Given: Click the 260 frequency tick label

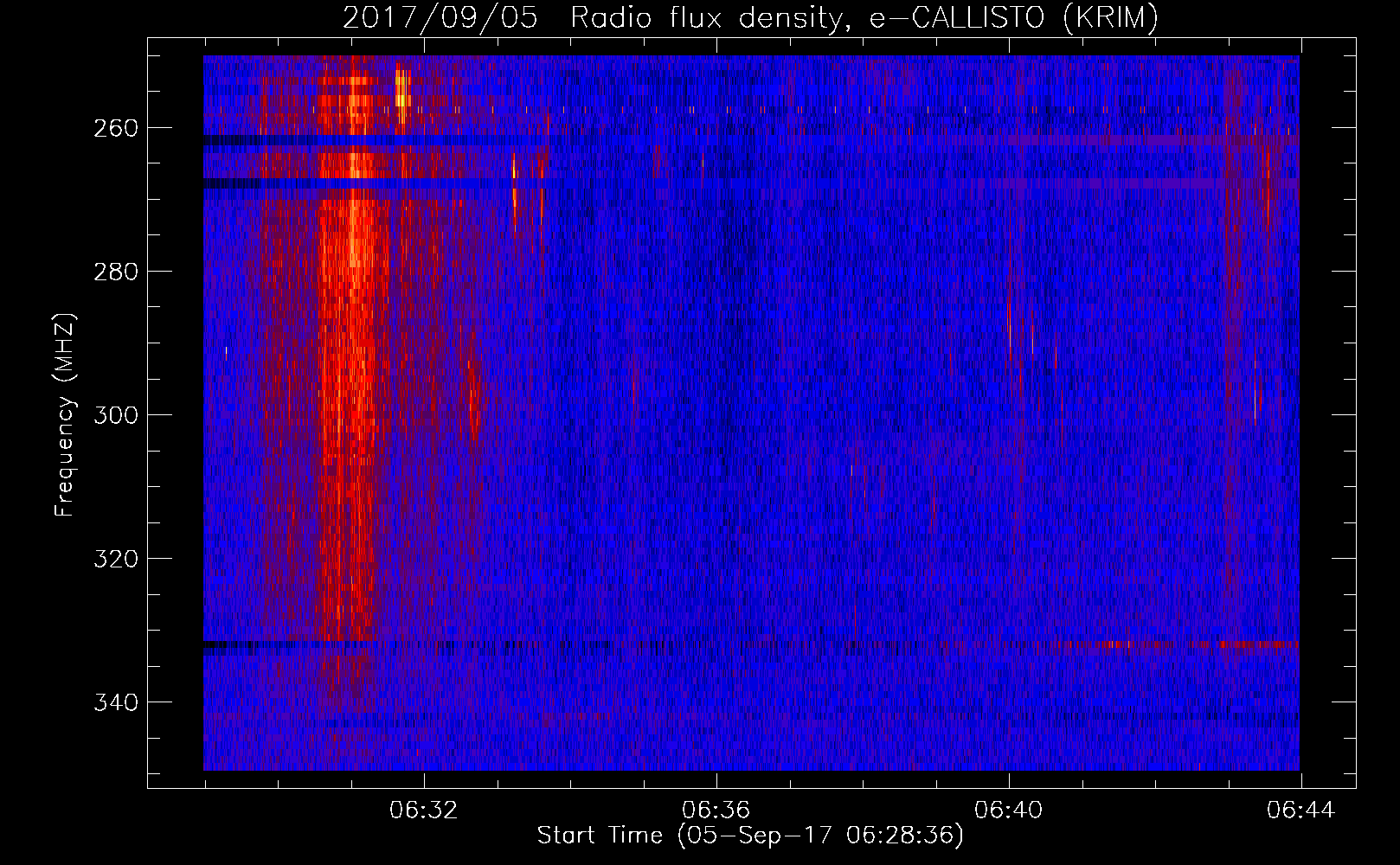Looking at the screenshot, I should pos(116,128).
